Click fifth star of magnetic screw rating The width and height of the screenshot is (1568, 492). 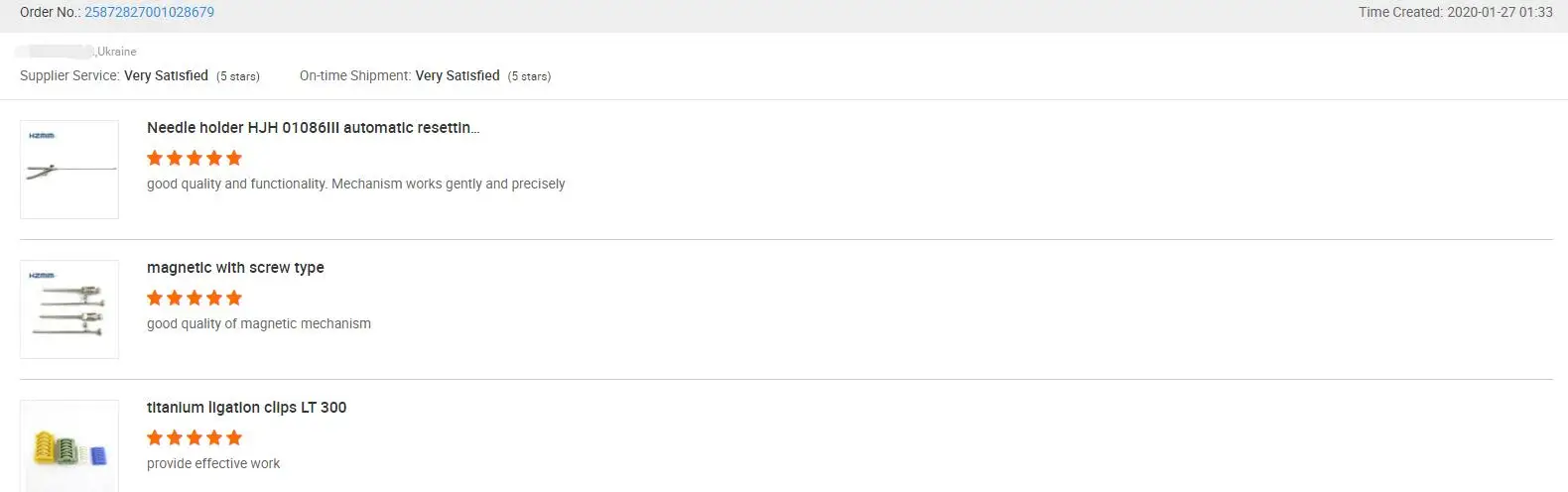pyautogui.click(x=234, y=298)
